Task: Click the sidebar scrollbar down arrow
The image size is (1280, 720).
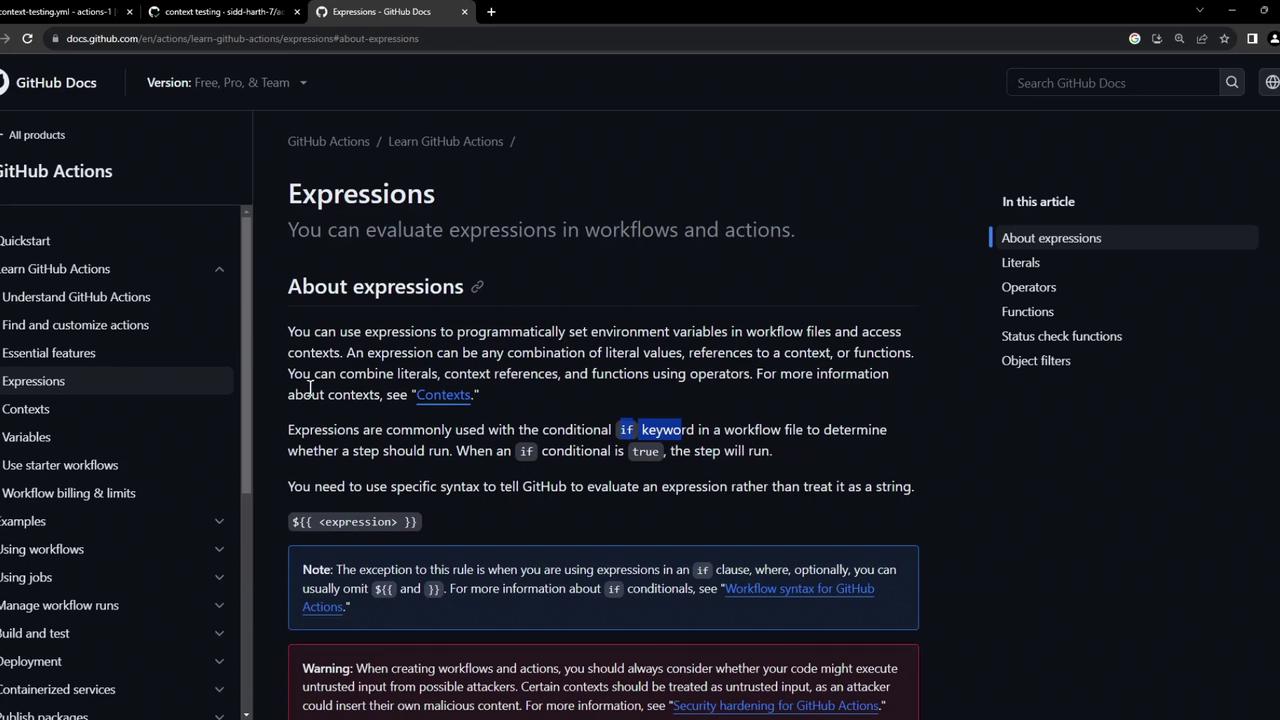Action: tap(246, 713)
